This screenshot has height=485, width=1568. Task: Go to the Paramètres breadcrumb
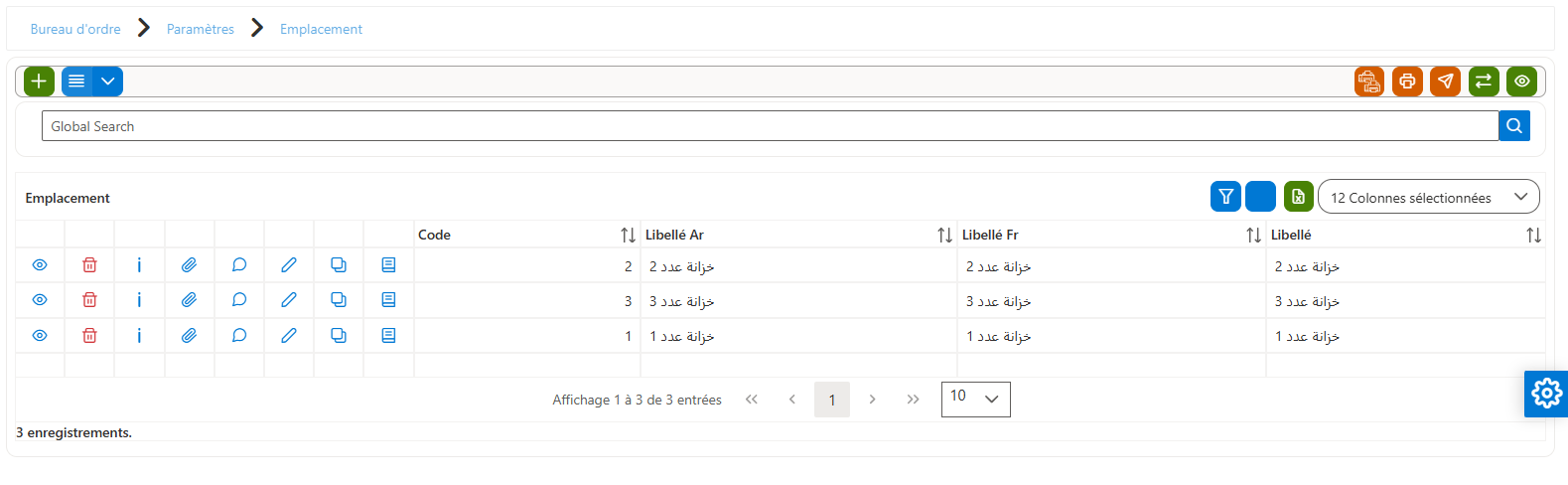pos(201,29)
